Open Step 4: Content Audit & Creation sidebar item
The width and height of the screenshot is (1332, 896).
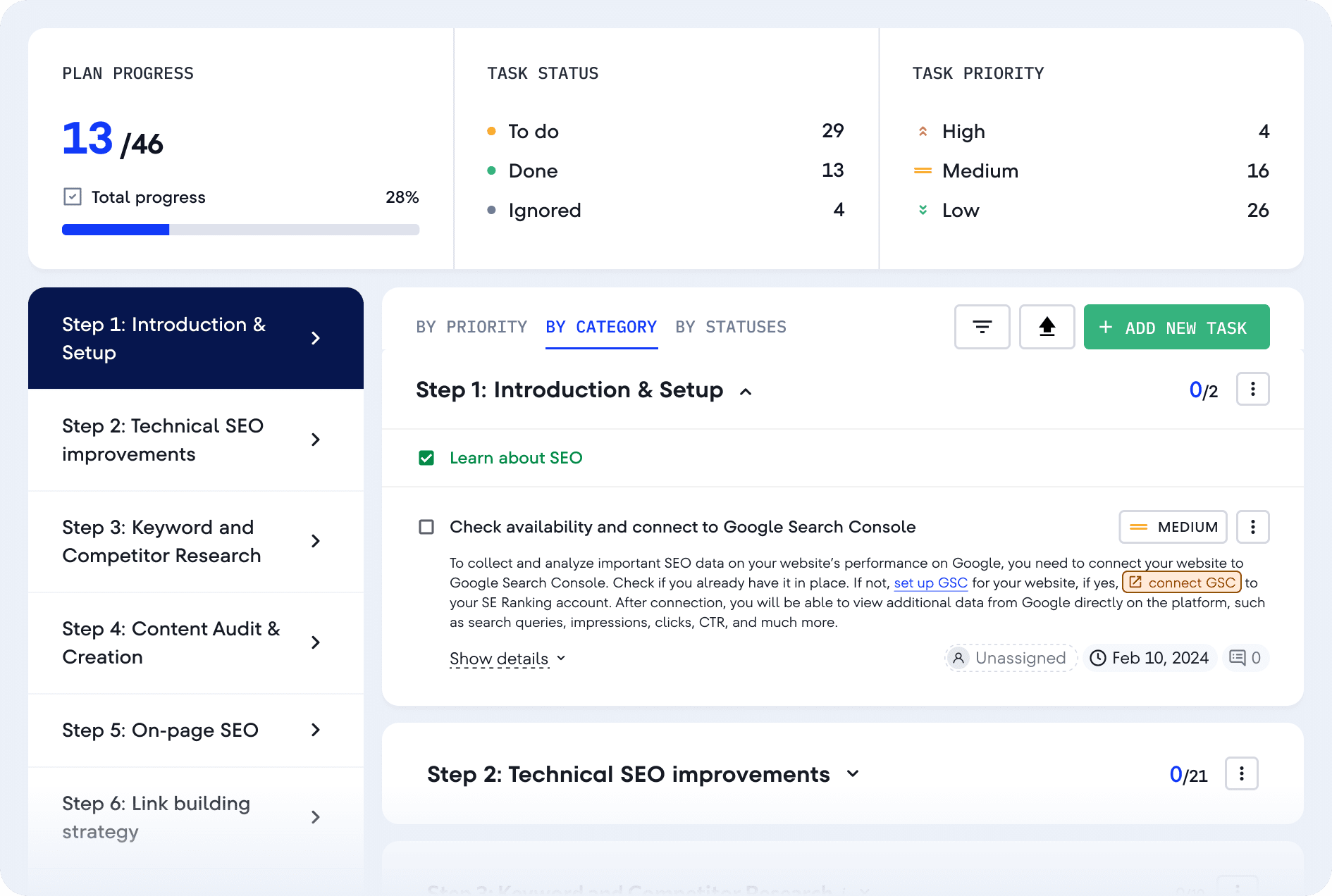coord(196,642)
